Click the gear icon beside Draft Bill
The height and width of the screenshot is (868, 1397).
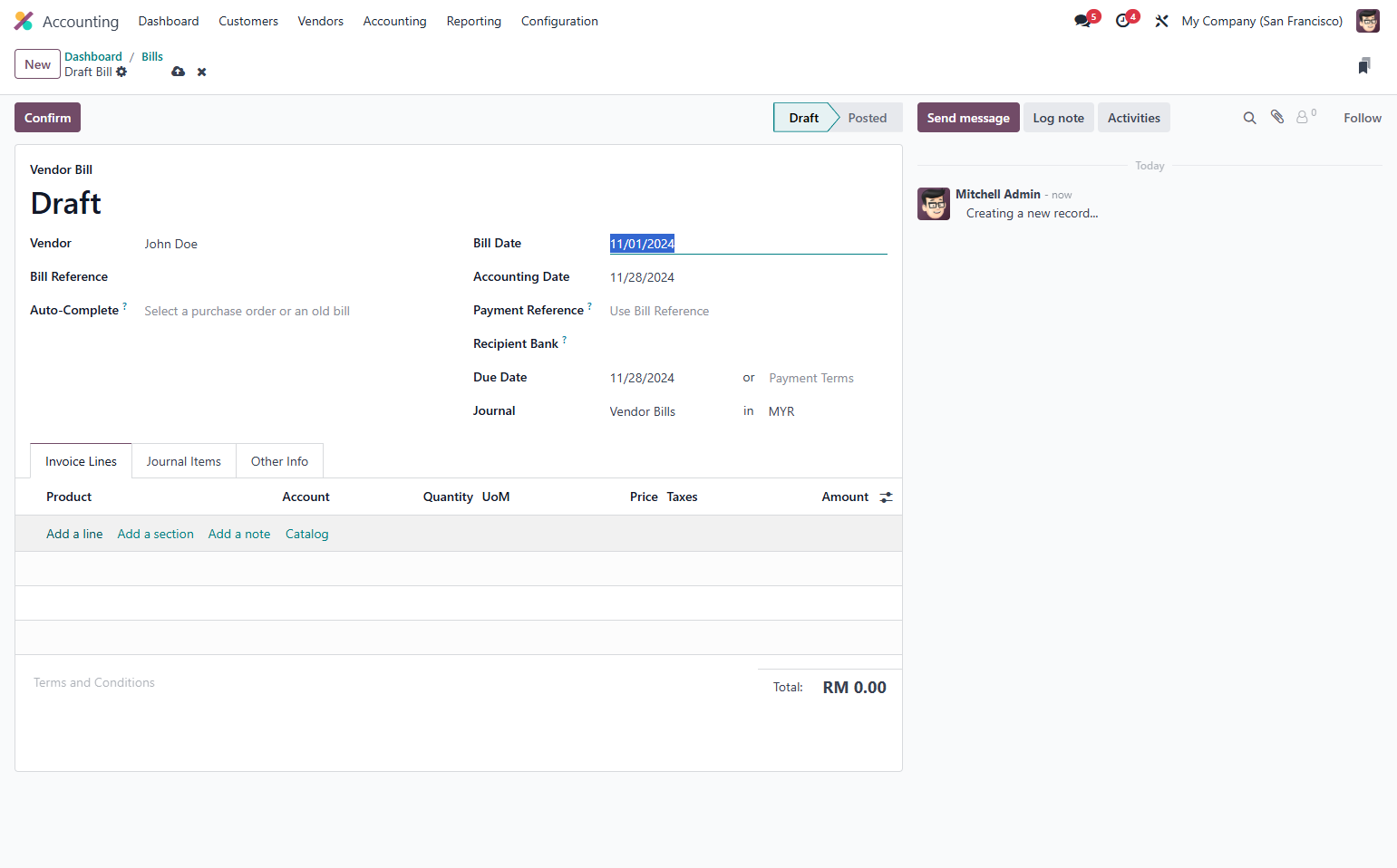(x=121, y=72)
